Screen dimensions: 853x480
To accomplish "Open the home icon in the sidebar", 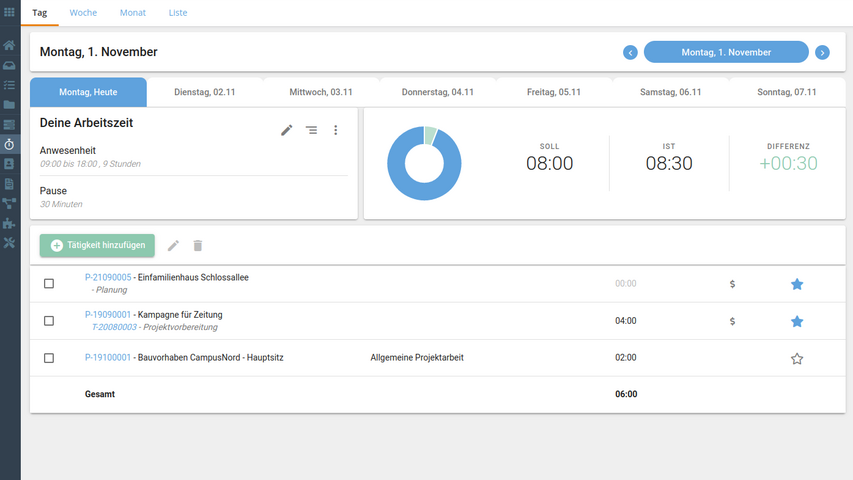I will tap(9, 45).
